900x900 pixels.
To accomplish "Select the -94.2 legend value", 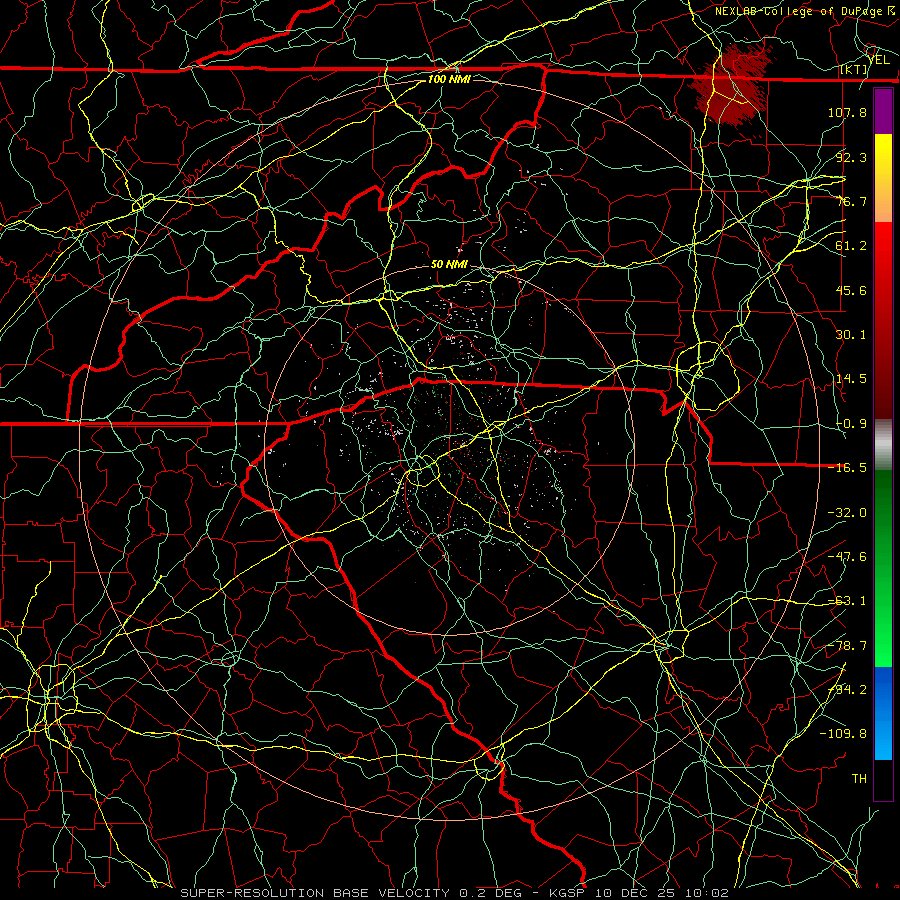I will coord(847,690).
